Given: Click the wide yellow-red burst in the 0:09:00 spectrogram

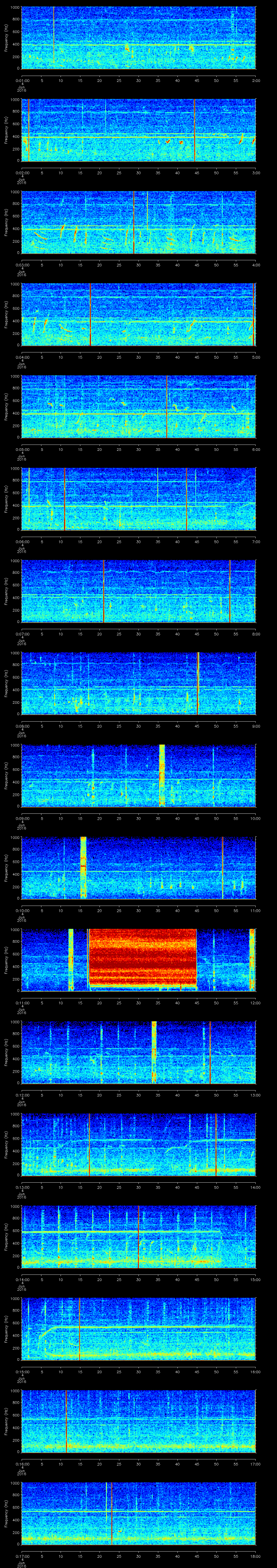Looking at the screenshot, I should pos(162,775).
